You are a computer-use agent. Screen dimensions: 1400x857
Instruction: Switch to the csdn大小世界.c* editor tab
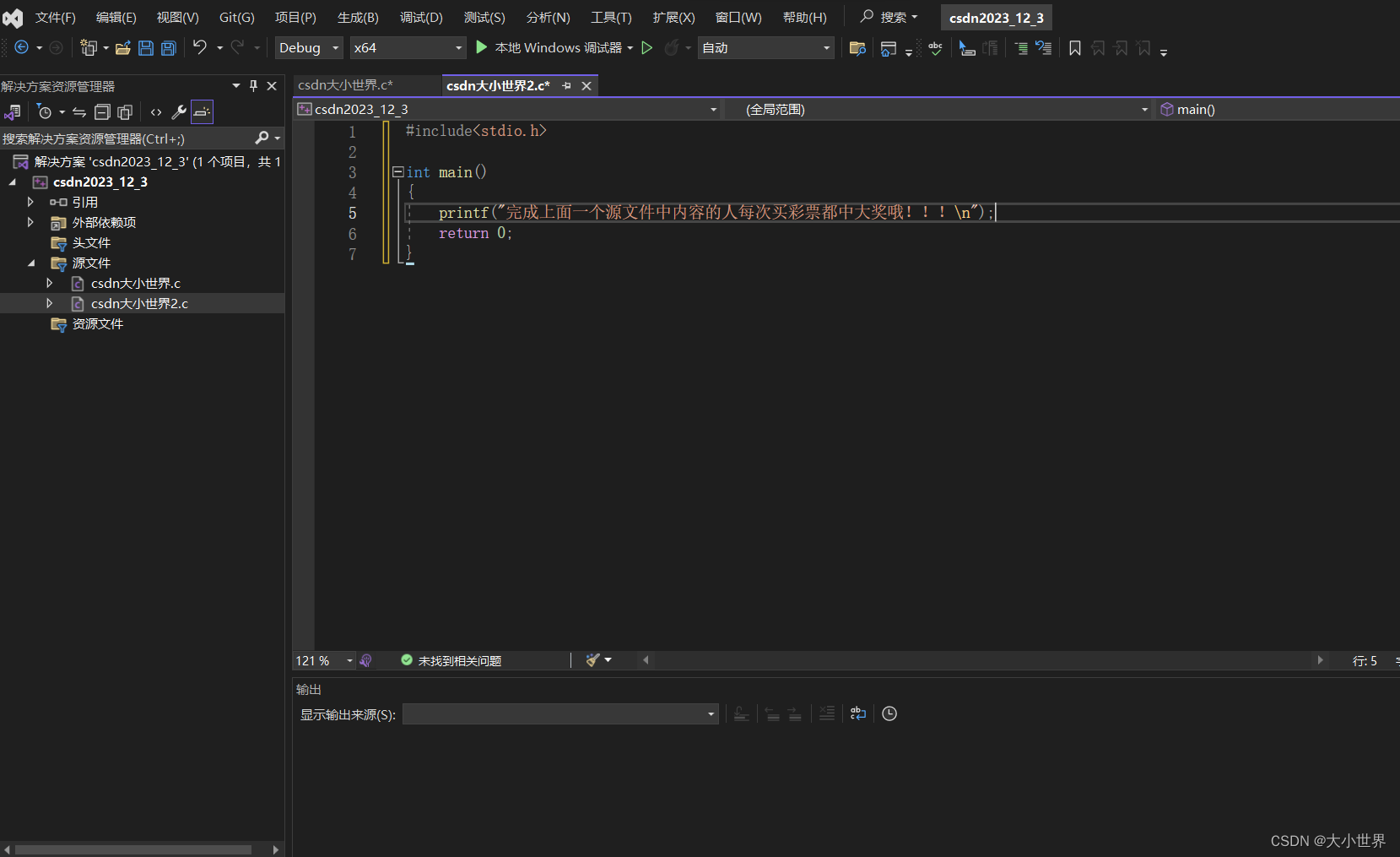click(x=345, y=85)
